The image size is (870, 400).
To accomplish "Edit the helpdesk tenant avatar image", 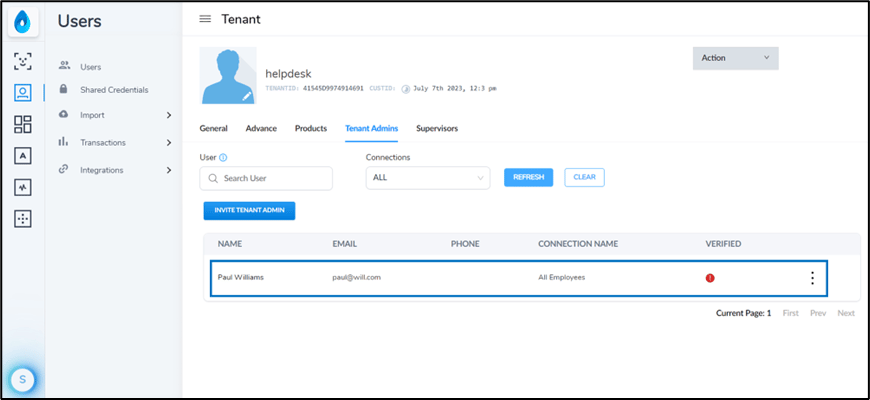I will pyautogui.click(x=247, y=97).
